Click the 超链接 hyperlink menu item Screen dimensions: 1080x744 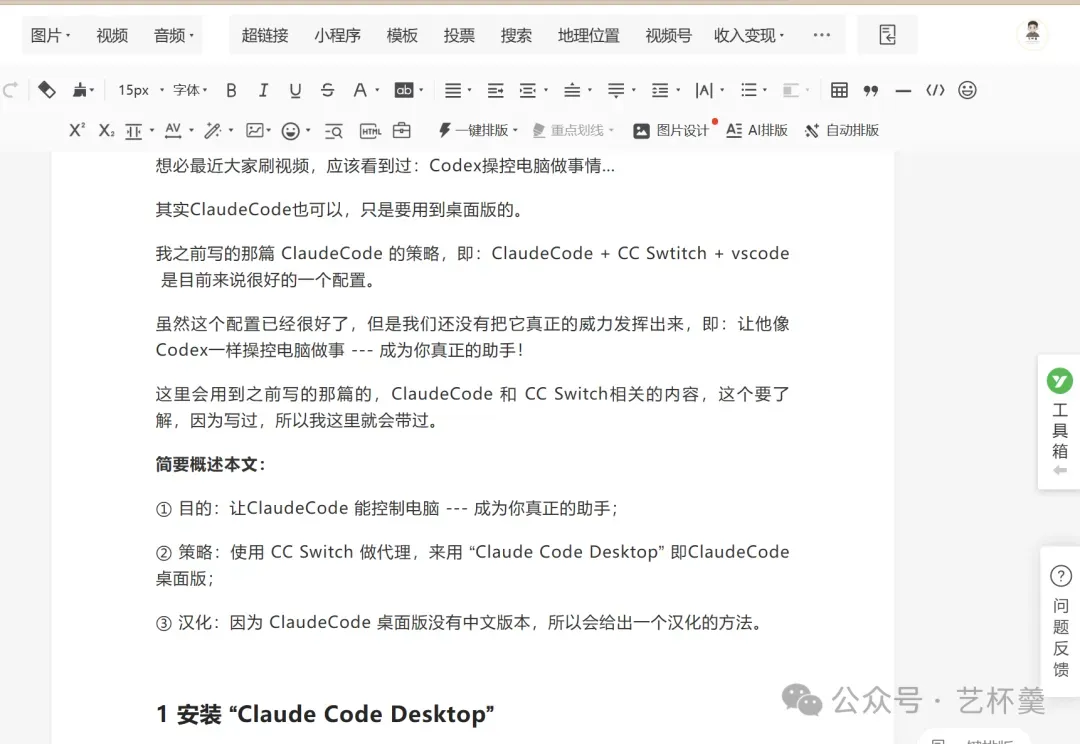265,35
